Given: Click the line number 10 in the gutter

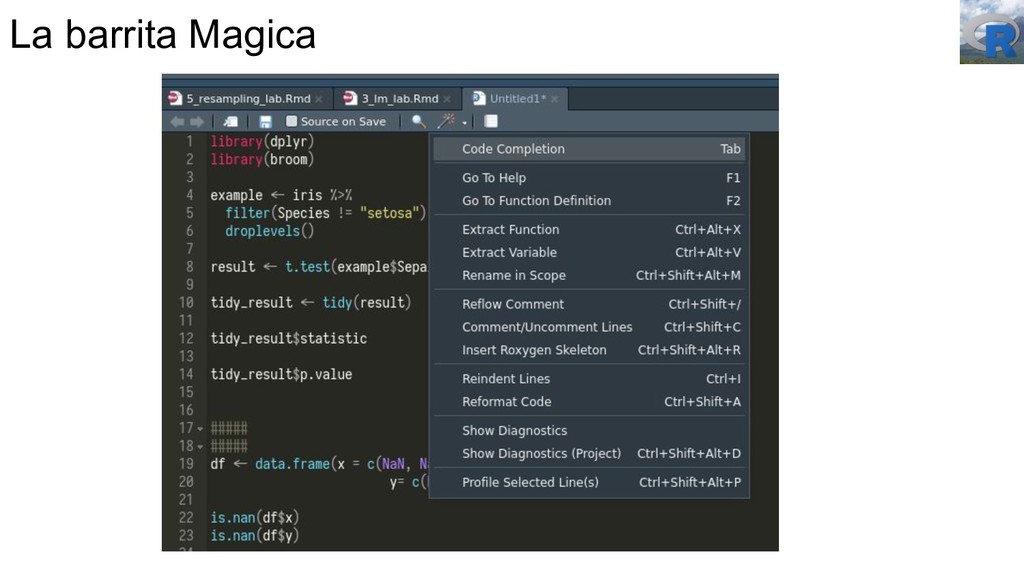Looking at the screenshot, I should (186, 303).
